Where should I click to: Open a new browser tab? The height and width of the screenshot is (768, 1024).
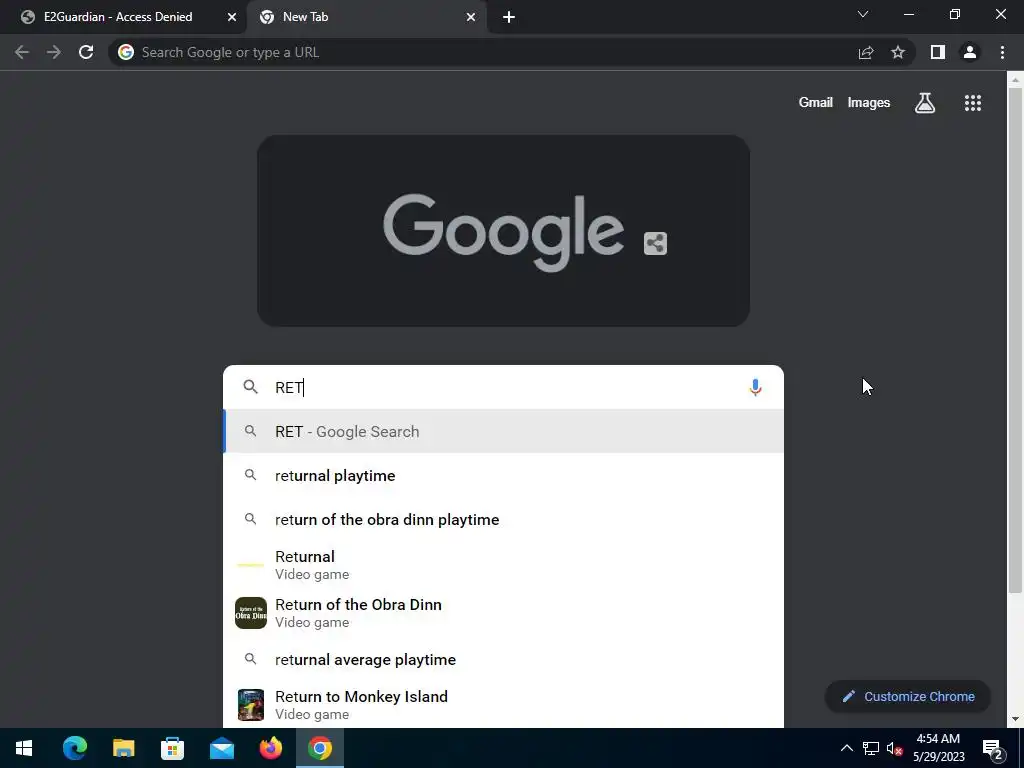point(509,17)
